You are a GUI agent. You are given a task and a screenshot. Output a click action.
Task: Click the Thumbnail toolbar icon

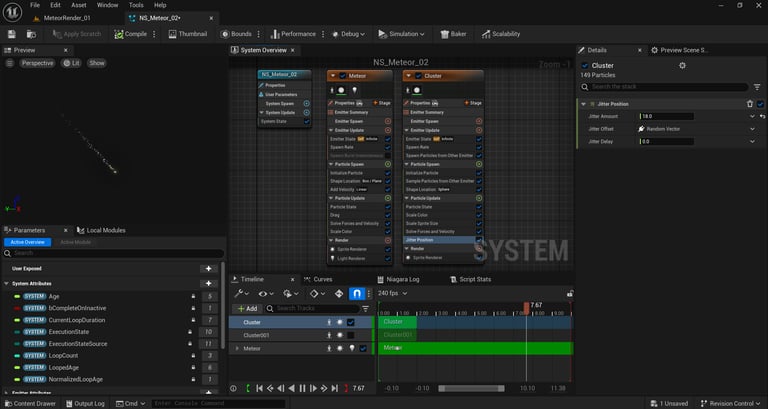tap(186, 34)
